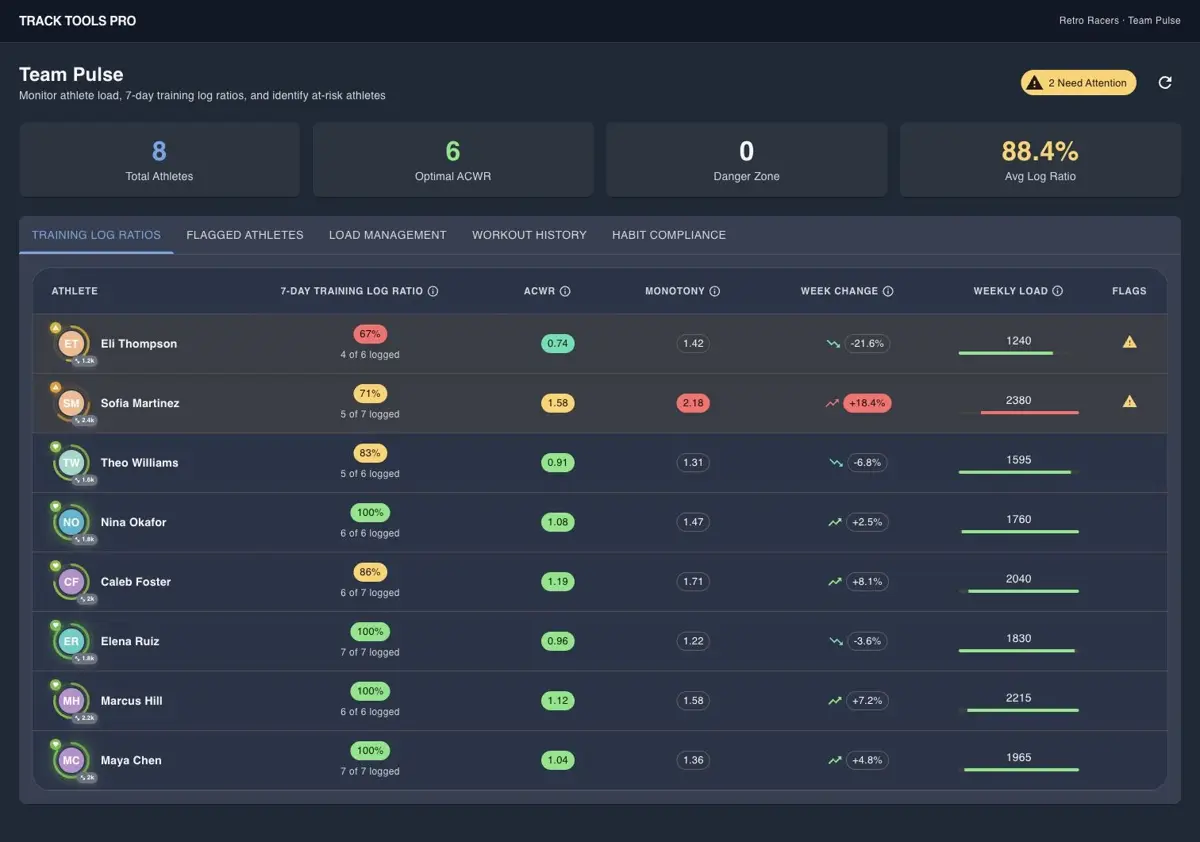This screenshot has height=842, width=1200.
Task: Click Maya Chen's MC avatar
Action: [x=71, y=760]
